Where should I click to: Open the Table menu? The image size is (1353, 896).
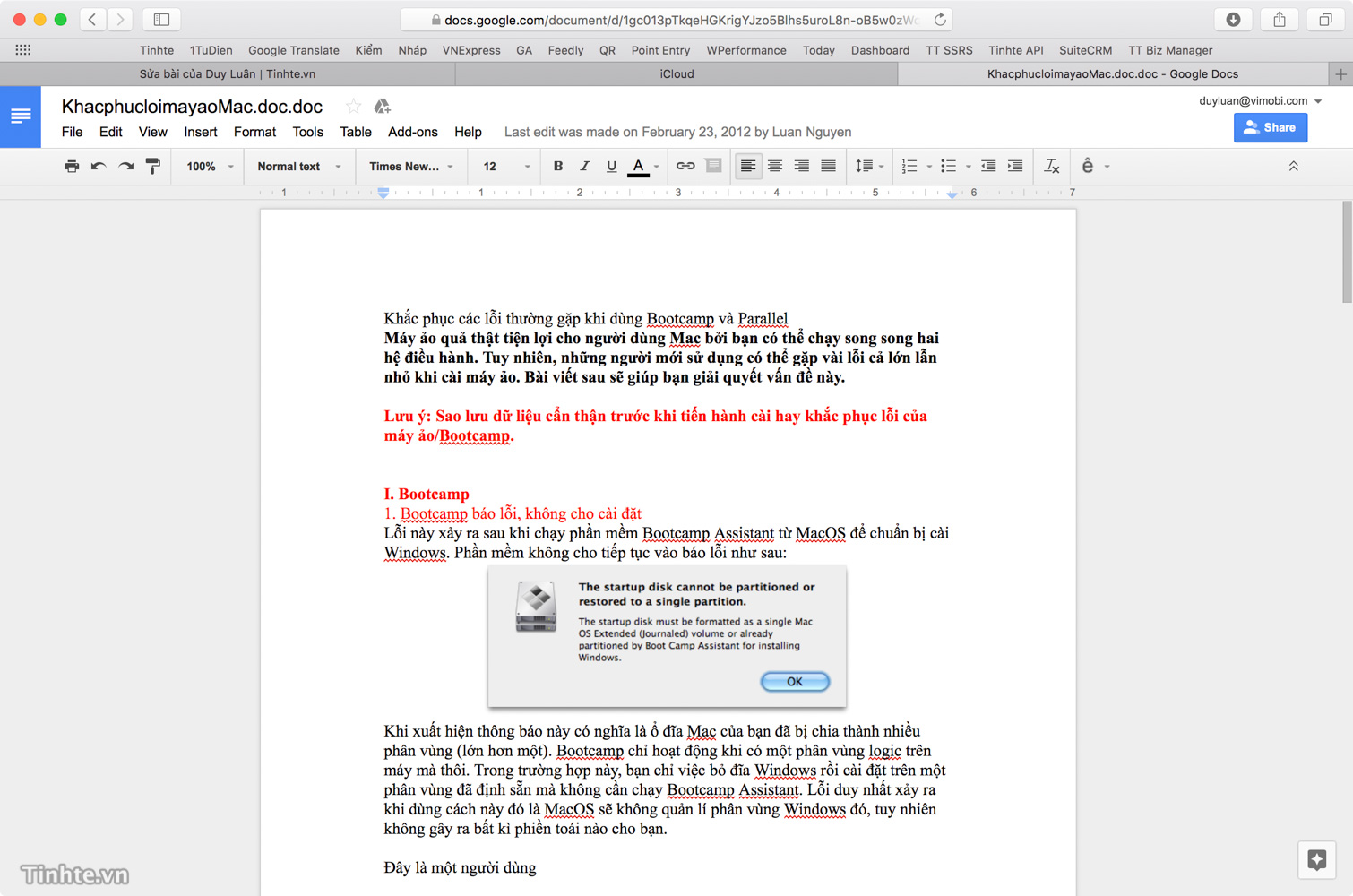(x=356, y=132)
